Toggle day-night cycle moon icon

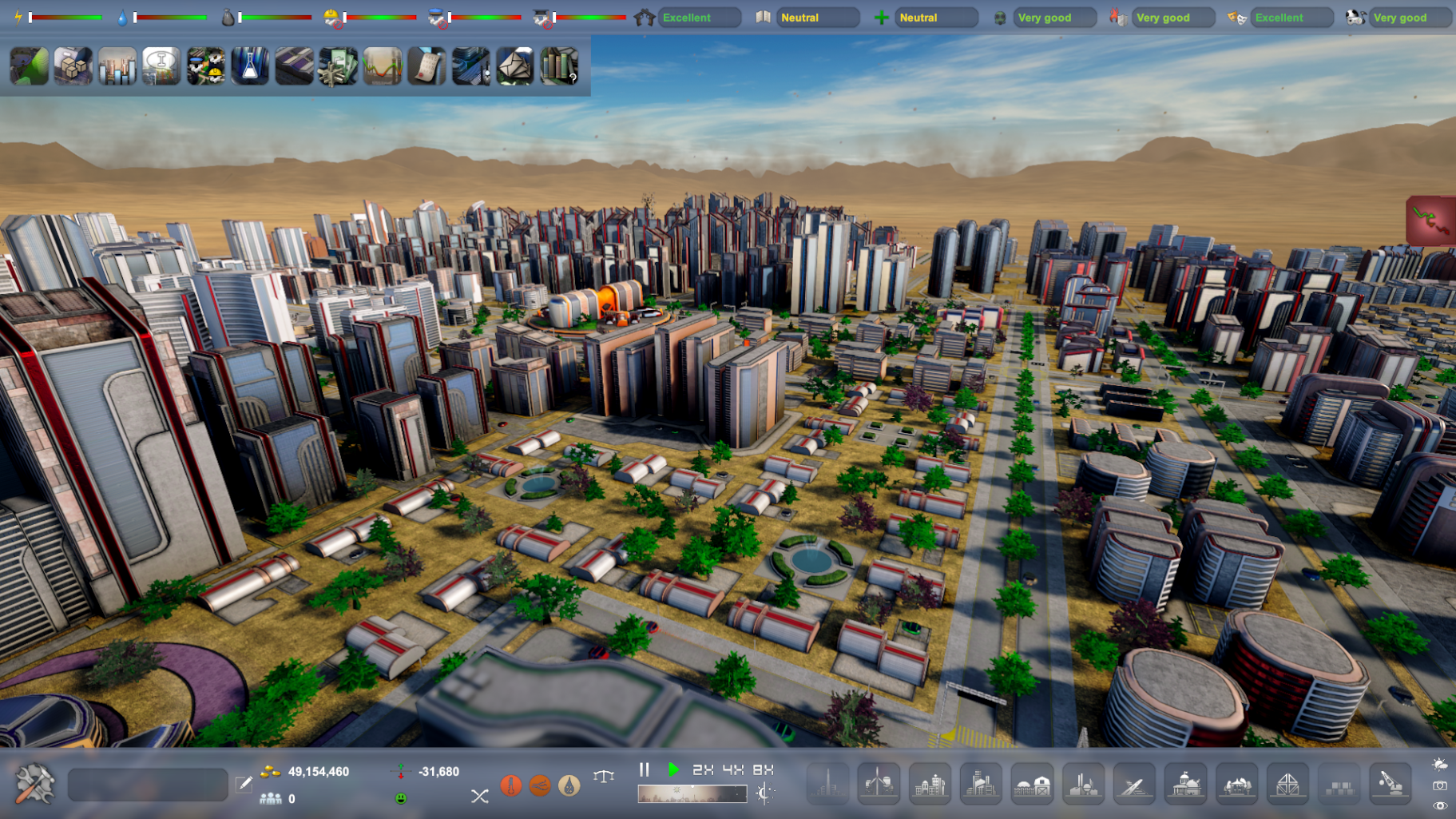(764, 793)
